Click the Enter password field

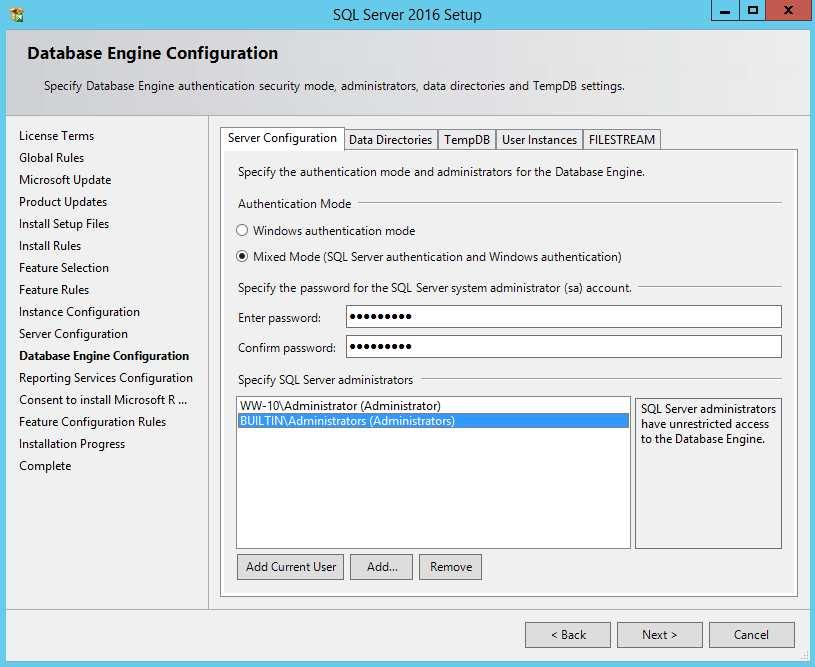coord(563,317)
